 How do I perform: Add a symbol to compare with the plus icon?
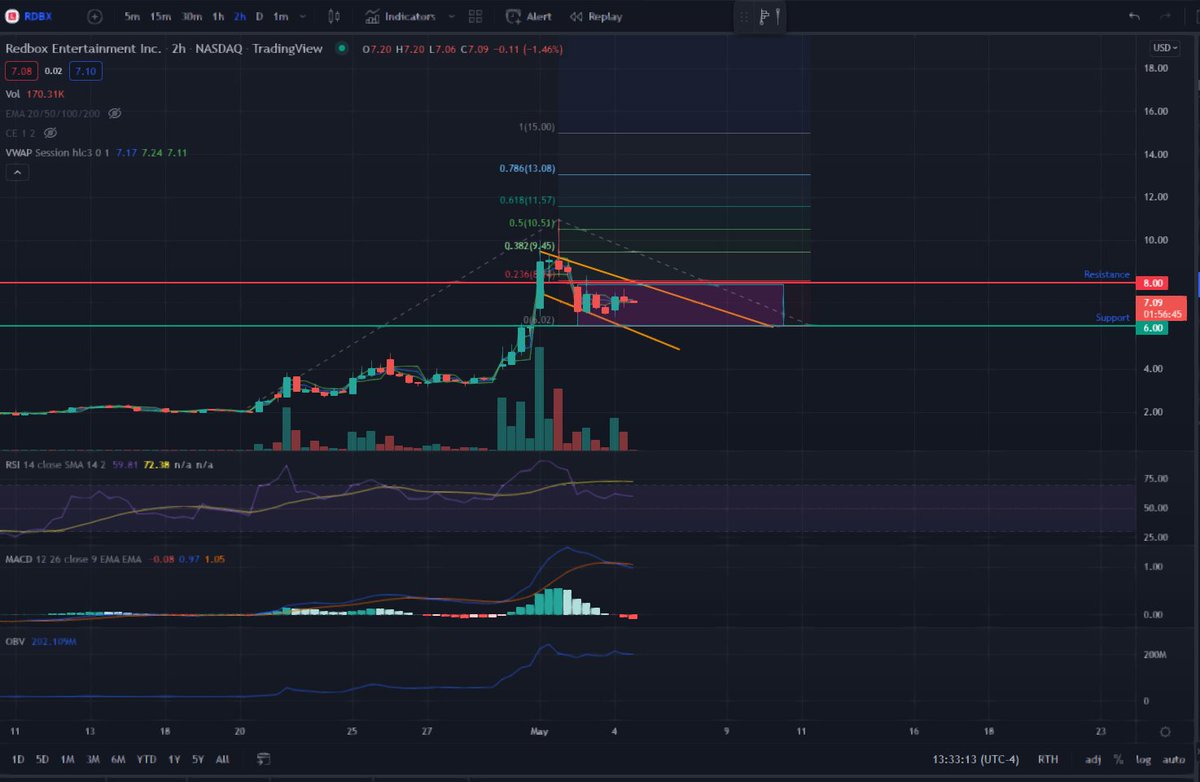click(x=94, y=16)
